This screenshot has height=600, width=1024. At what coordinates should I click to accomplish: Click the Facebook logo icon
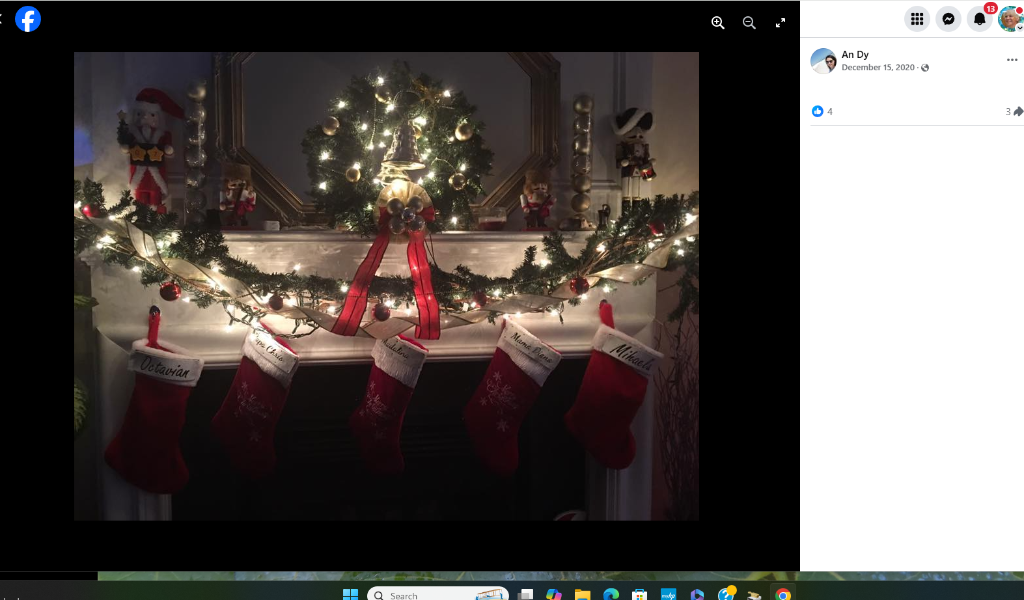(x=28, y=19)
